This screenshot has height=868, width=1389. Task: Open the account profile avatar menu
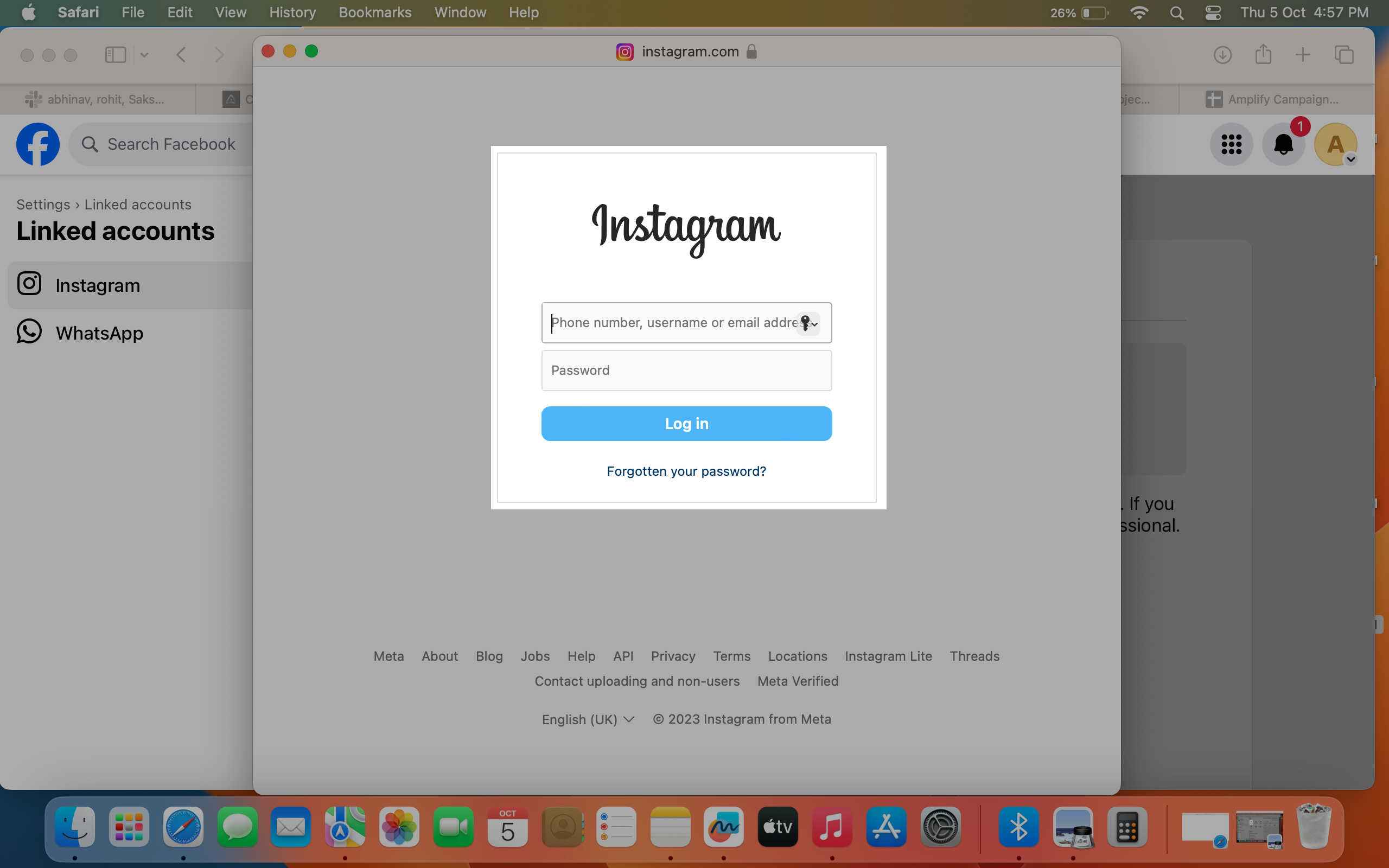(1336, 144)
